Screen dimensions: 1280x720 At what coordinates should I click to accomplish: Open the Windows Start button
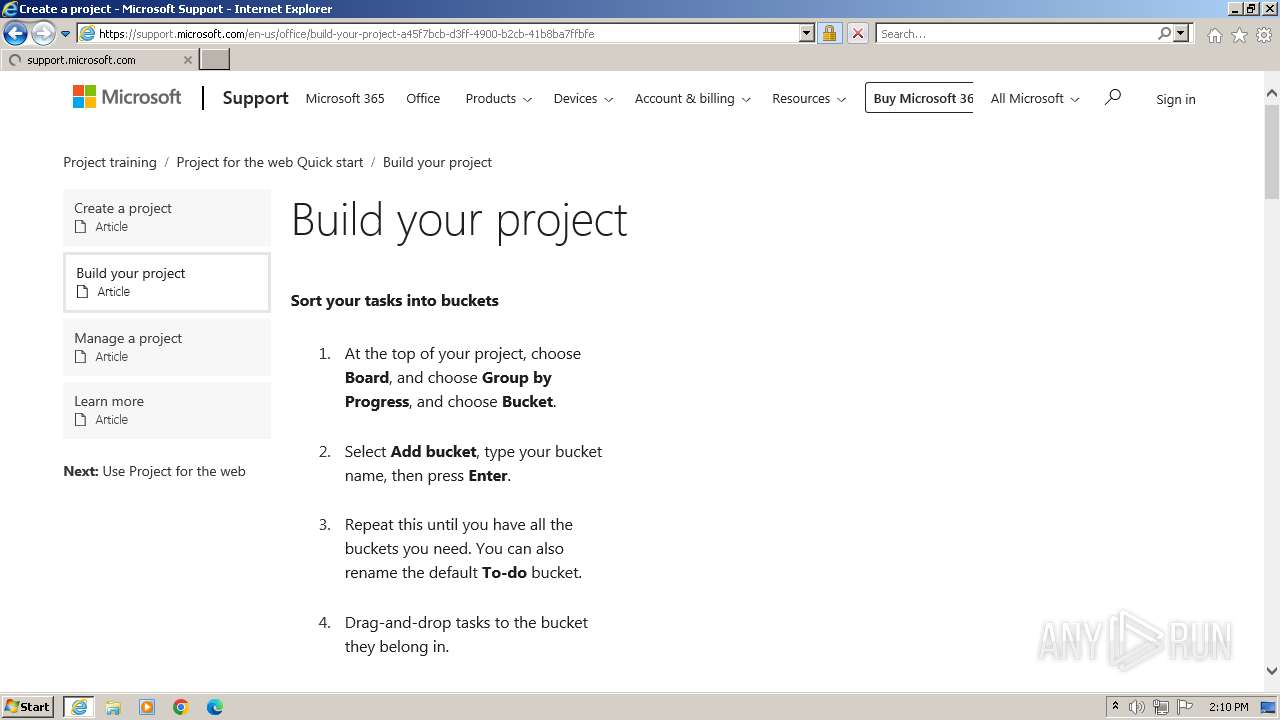point(28,707)
